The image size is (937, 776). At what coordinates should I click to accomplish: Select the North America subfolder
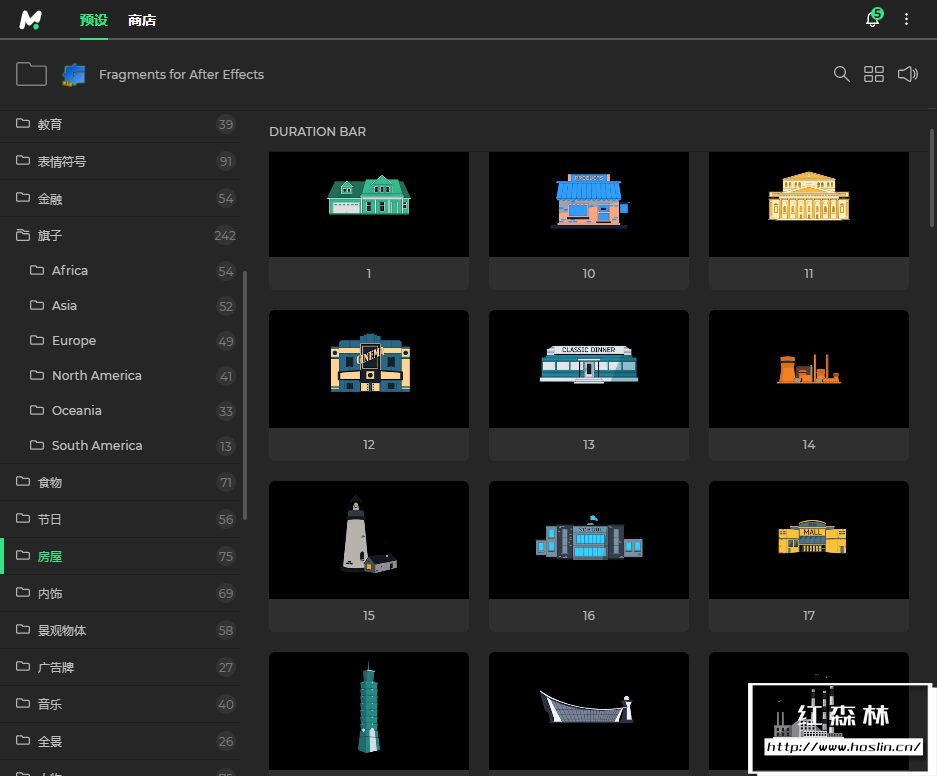point(96,375)
